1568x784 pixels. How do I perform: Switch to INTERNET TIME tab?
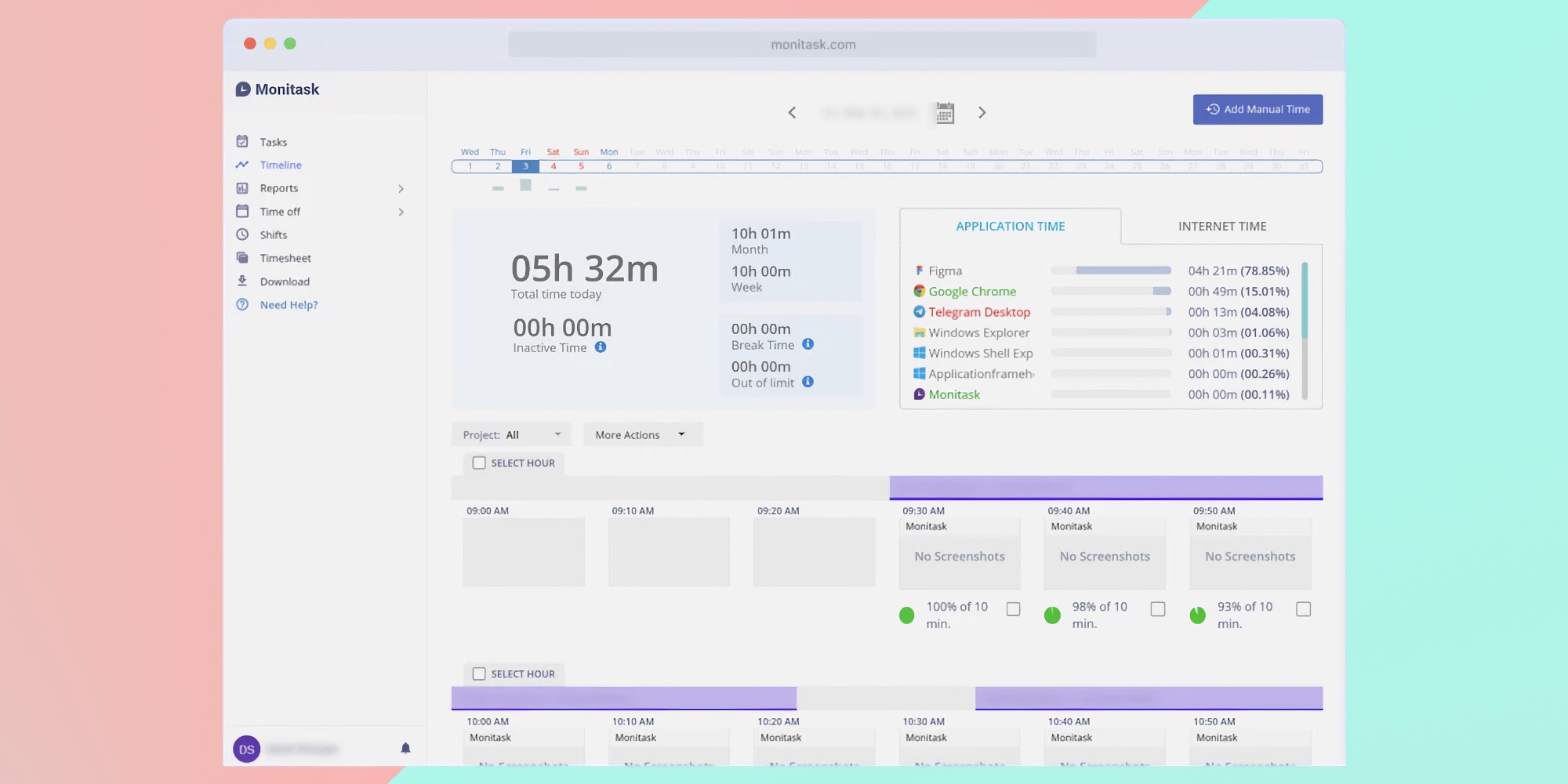point(1222,227)
